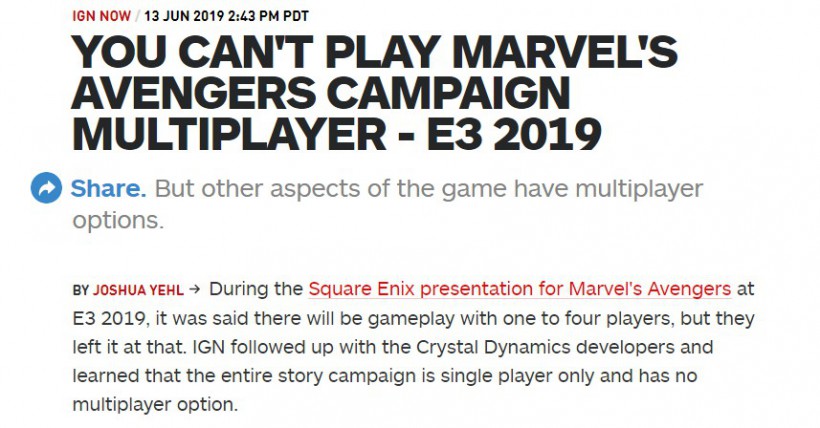Open the IGN NOW category link
The height and width of the screenshot is (428, 820).
coord(101,16)
